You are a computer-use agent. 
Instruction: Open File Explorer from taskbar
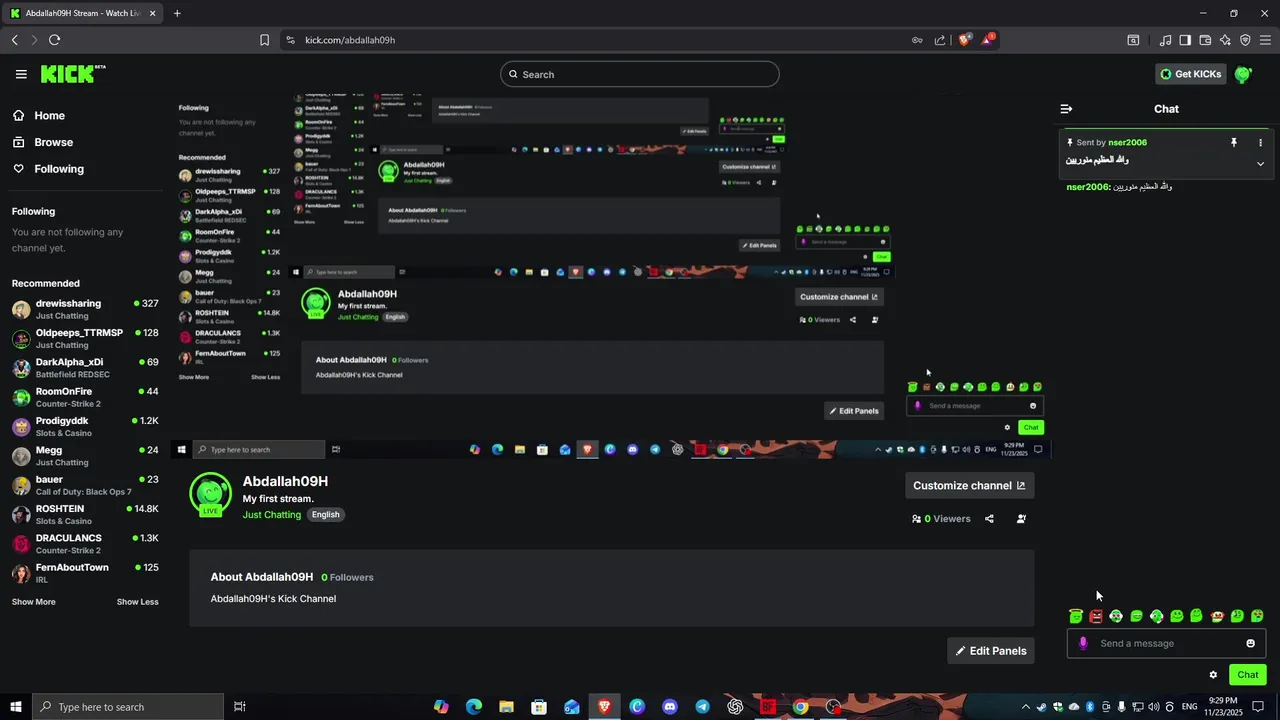click(x=507, y=707)
